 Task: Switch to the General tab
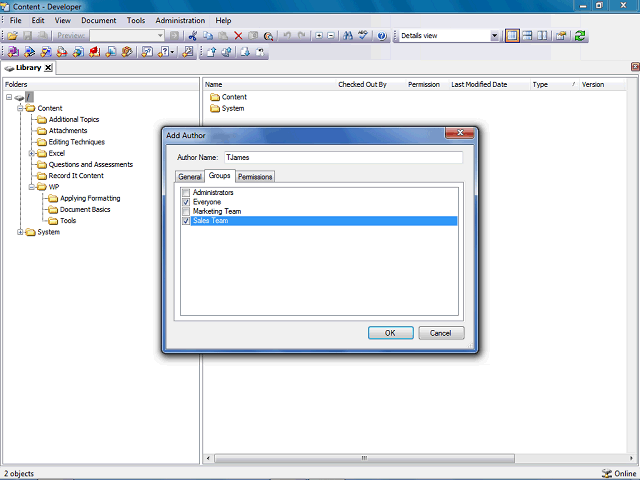190,177
